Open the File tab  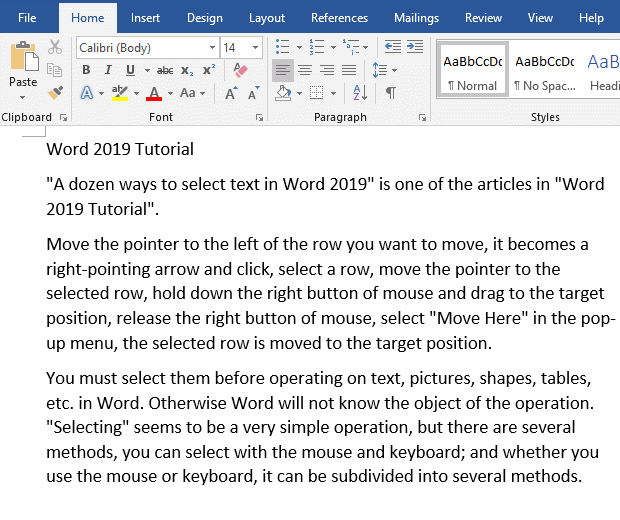(x=27, y=18)
